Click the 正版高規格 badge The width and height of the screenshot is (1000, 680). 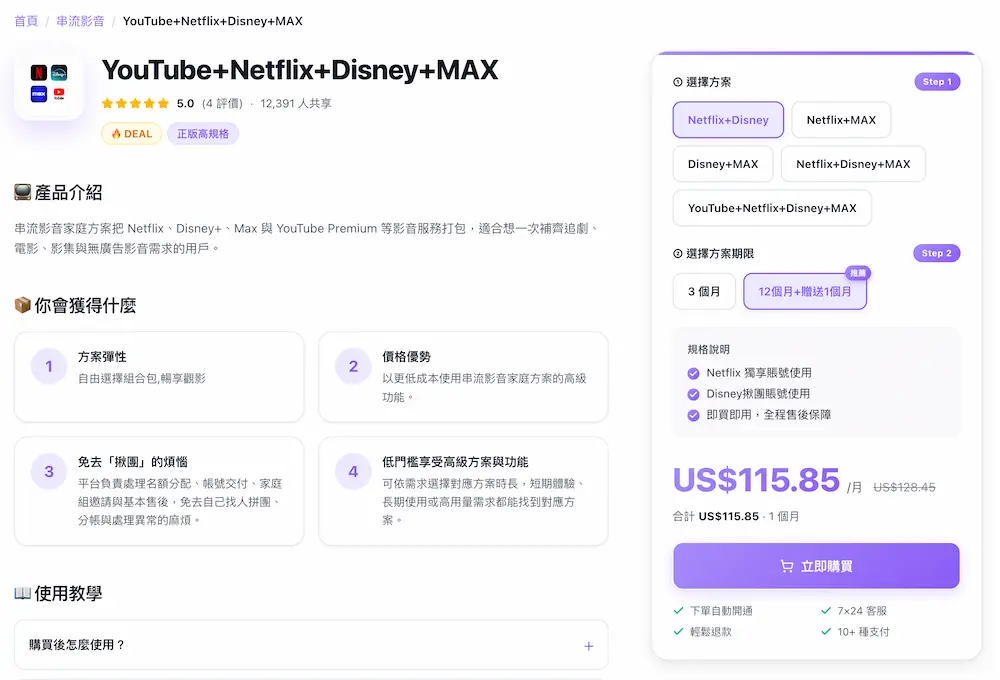click(x=203, y=134)
